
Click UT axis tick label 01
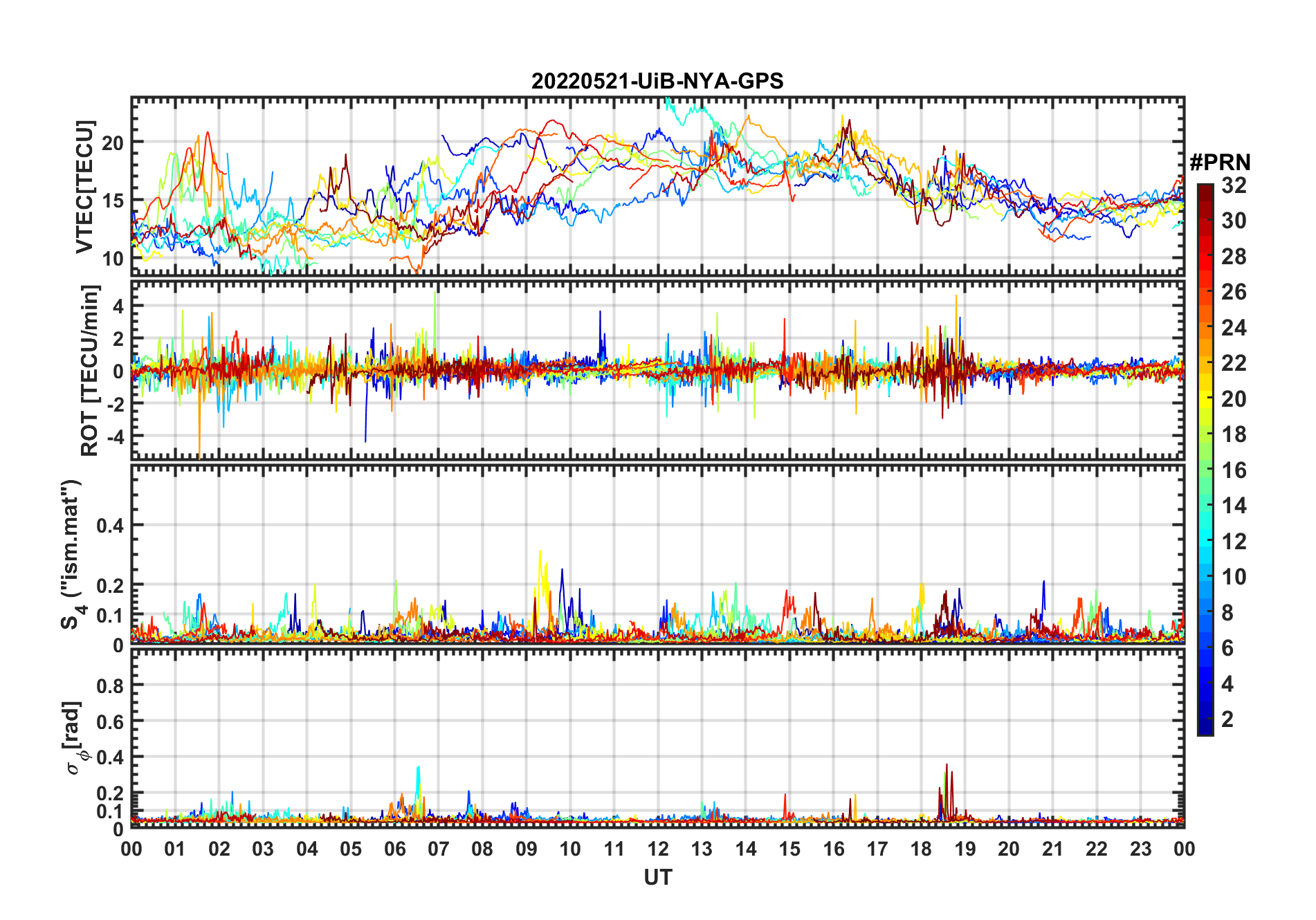tap(175, 849)
